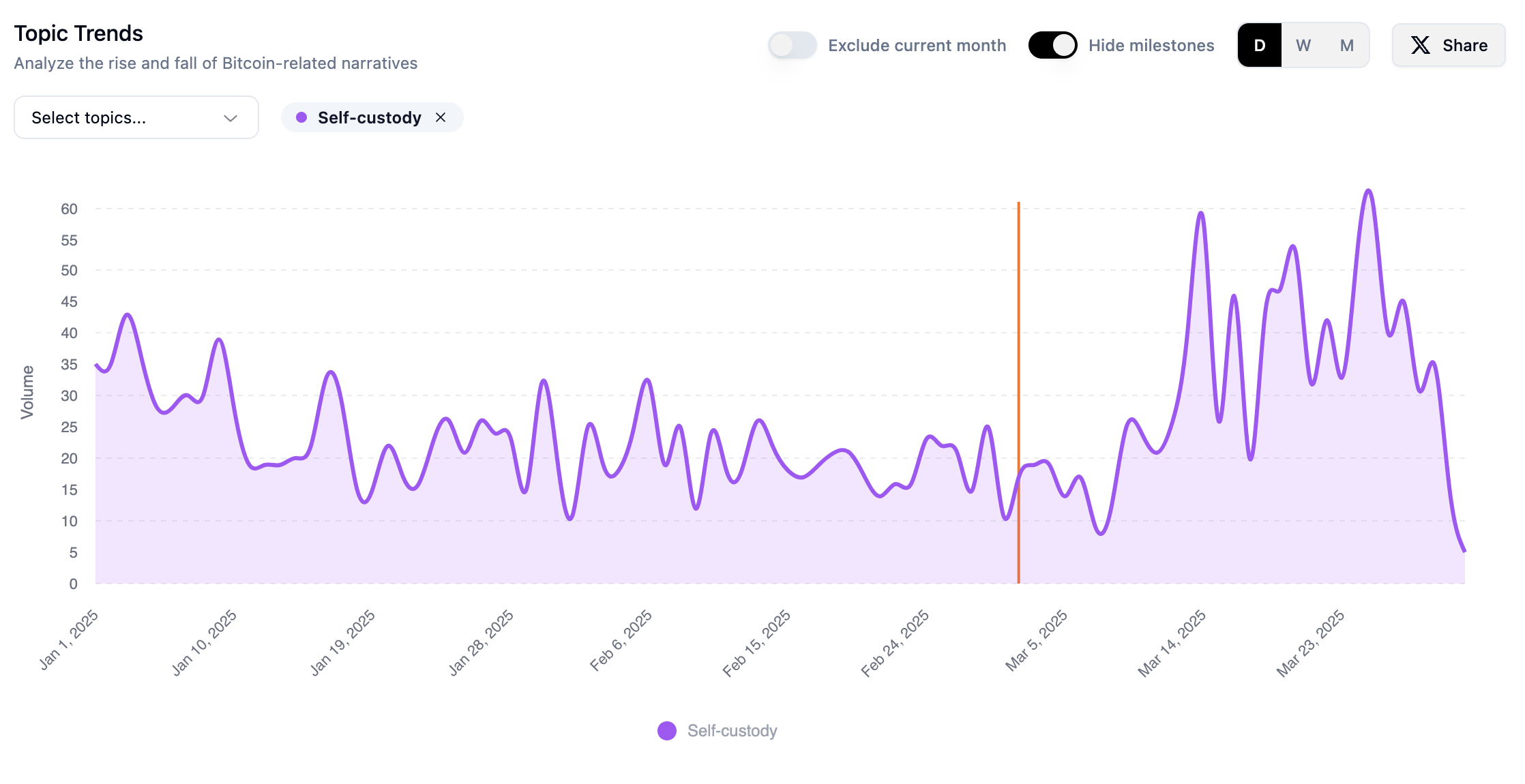This screenshot has width=1525, height=784.
Task: Click the orange milestone line
Action: (x=1019, y=341)
